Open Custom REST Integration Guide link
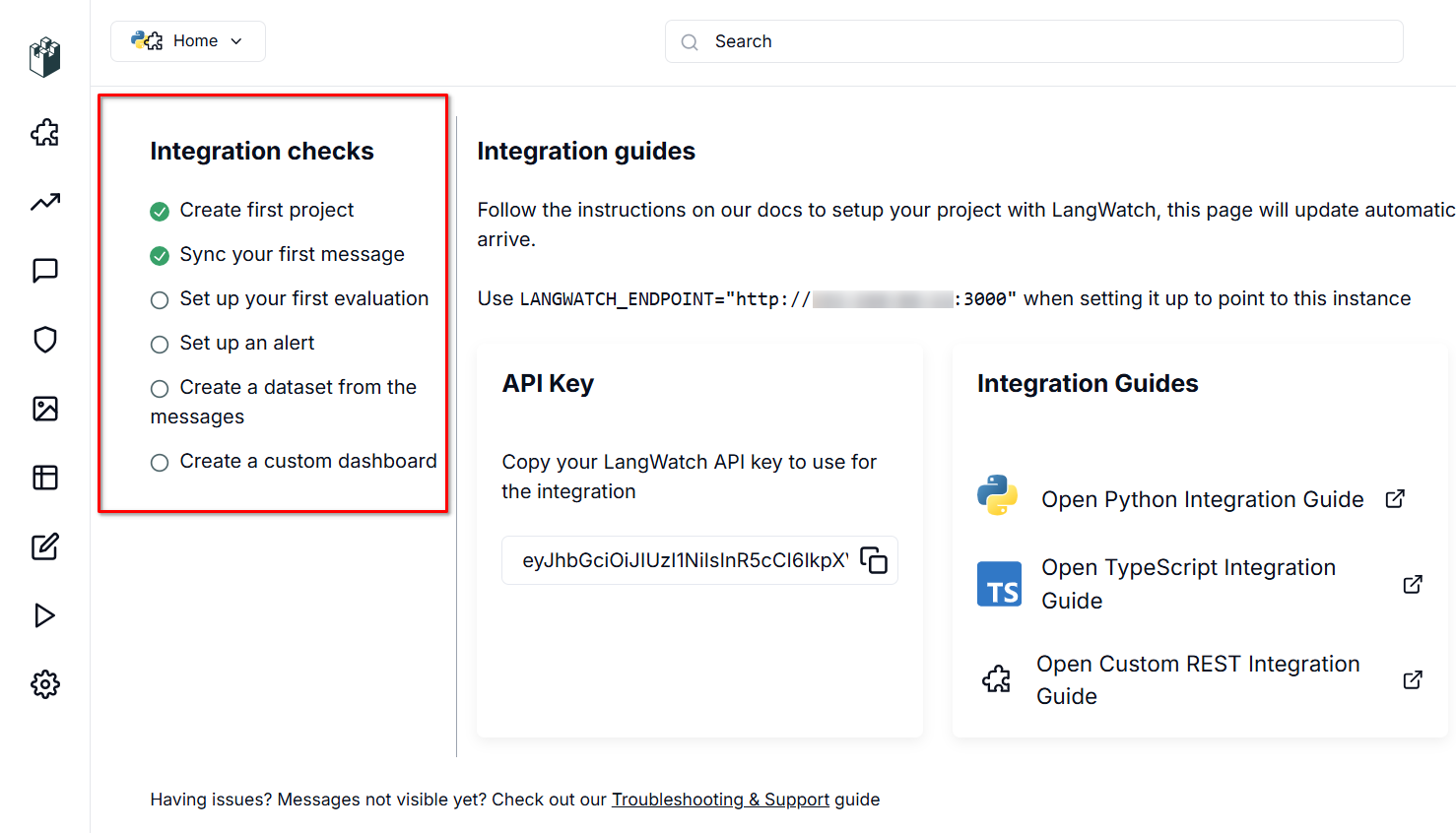This screenshot has height=833, width=1456. tap(1198, 679)
